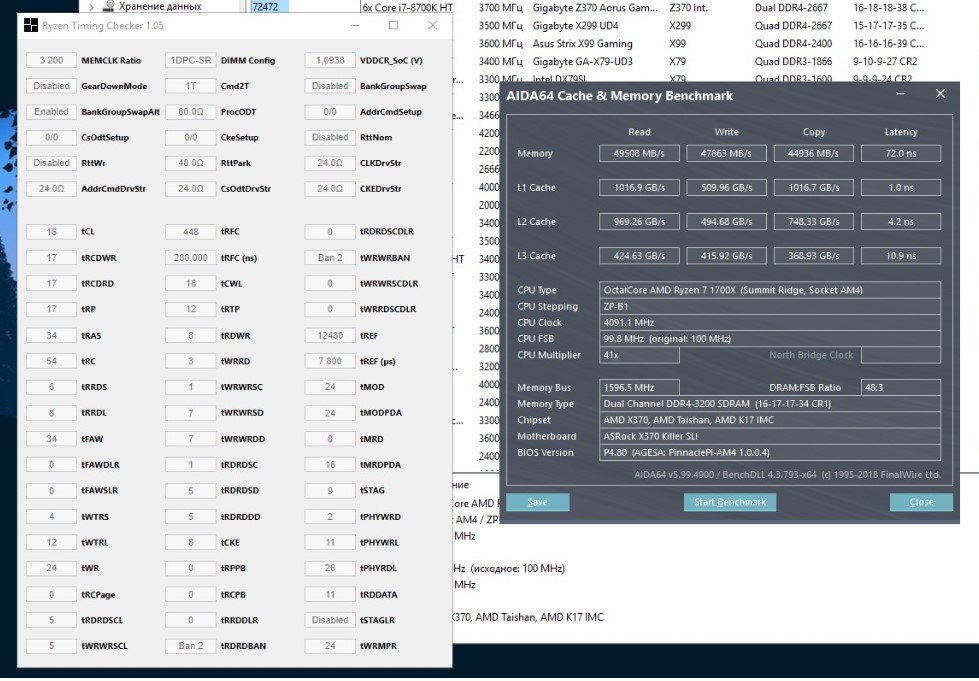
Task: Click the Cmd2T field showing 1T
Action: [x=190, y=86]
